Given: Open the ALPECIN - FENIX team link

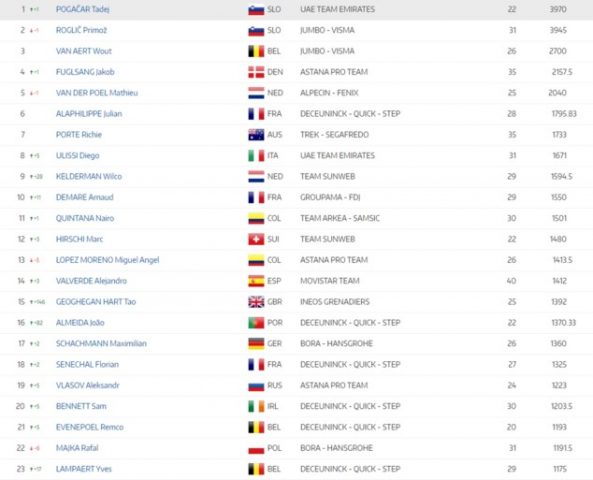Looking at the screenshot, I should pos(329,93).
